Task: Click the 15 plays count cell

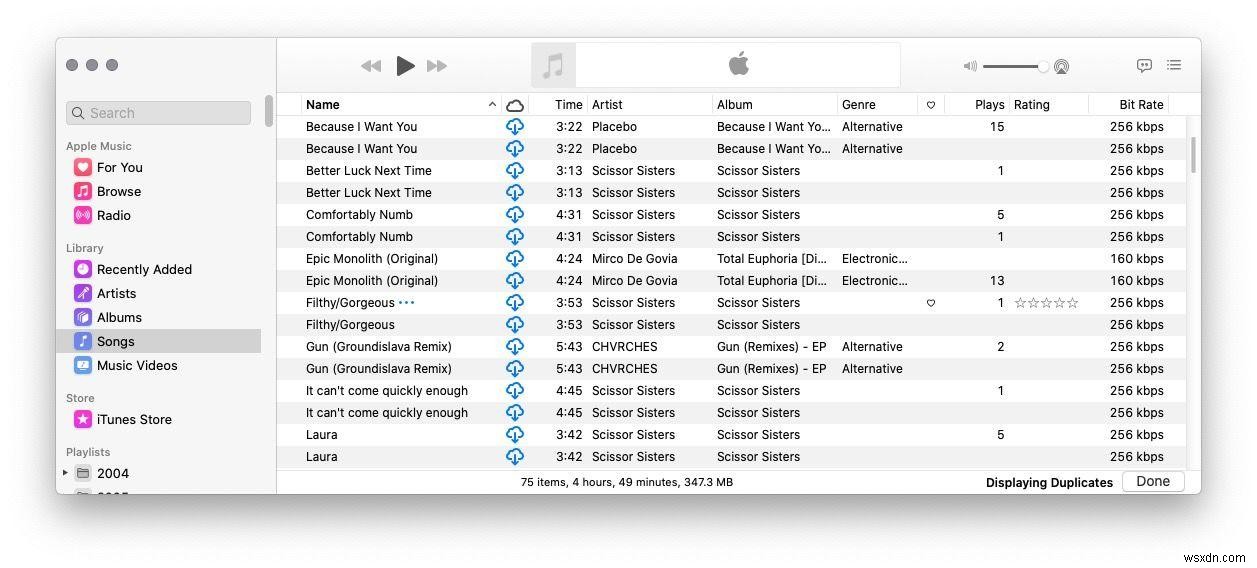Action: (x=996, y=126)
